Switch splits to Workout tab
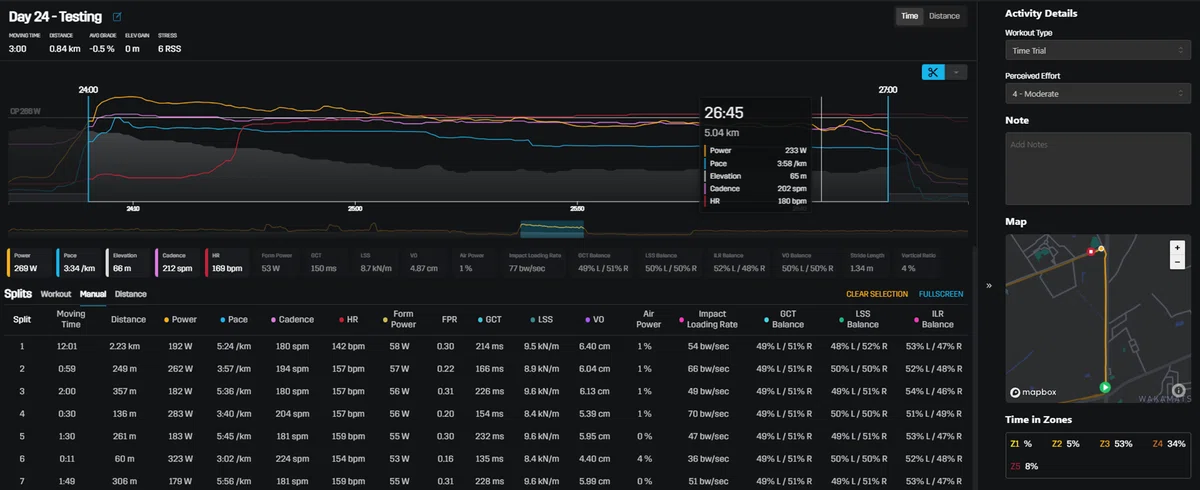 pos(56,294)
